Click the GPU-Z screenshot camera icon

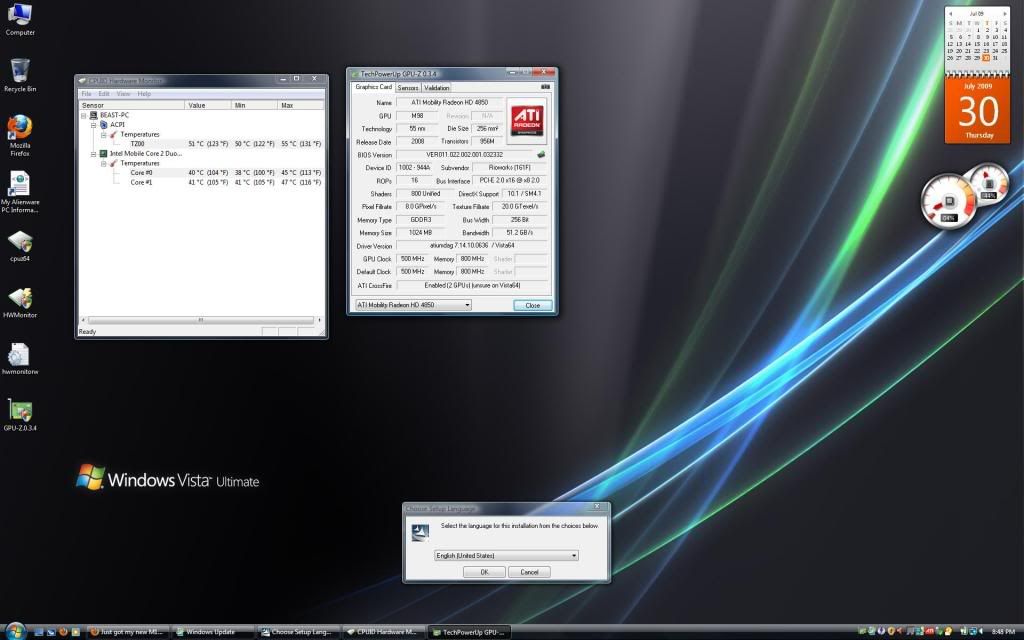pos(545,87)
